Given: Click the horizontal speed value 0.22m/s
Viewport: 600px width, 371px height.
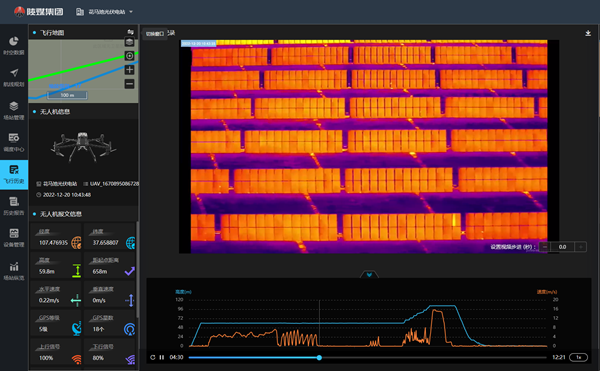Looking at the screenshot, I should [x=49, y=300].
